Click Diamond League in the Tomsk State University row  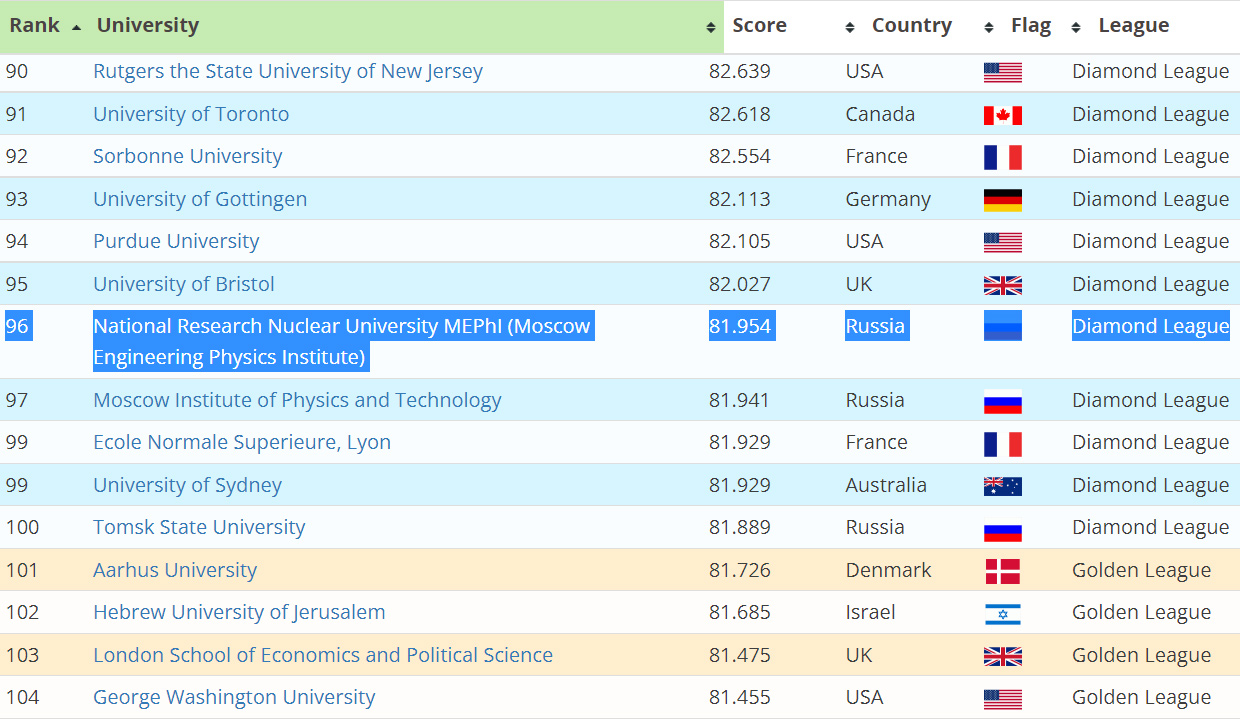coord(1151,527)
